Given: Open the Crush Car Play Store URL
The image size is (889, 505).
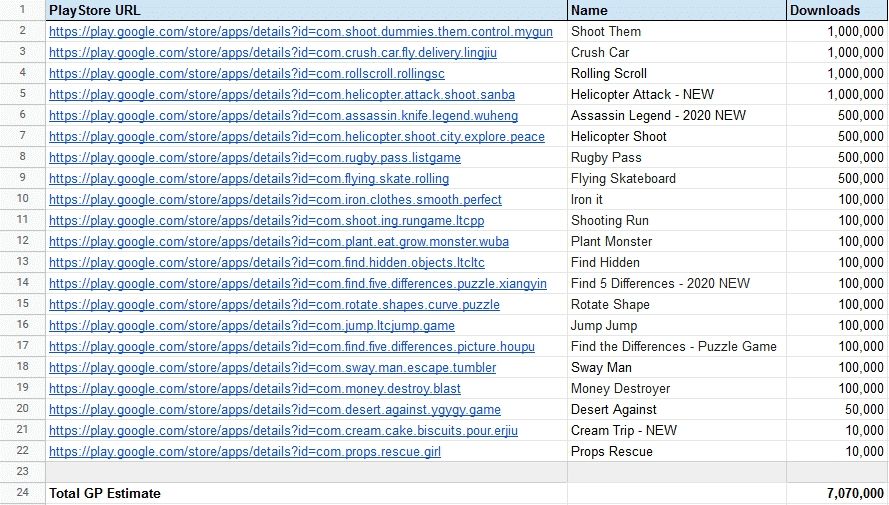Looking at the screenshot, I should [272, 53].
